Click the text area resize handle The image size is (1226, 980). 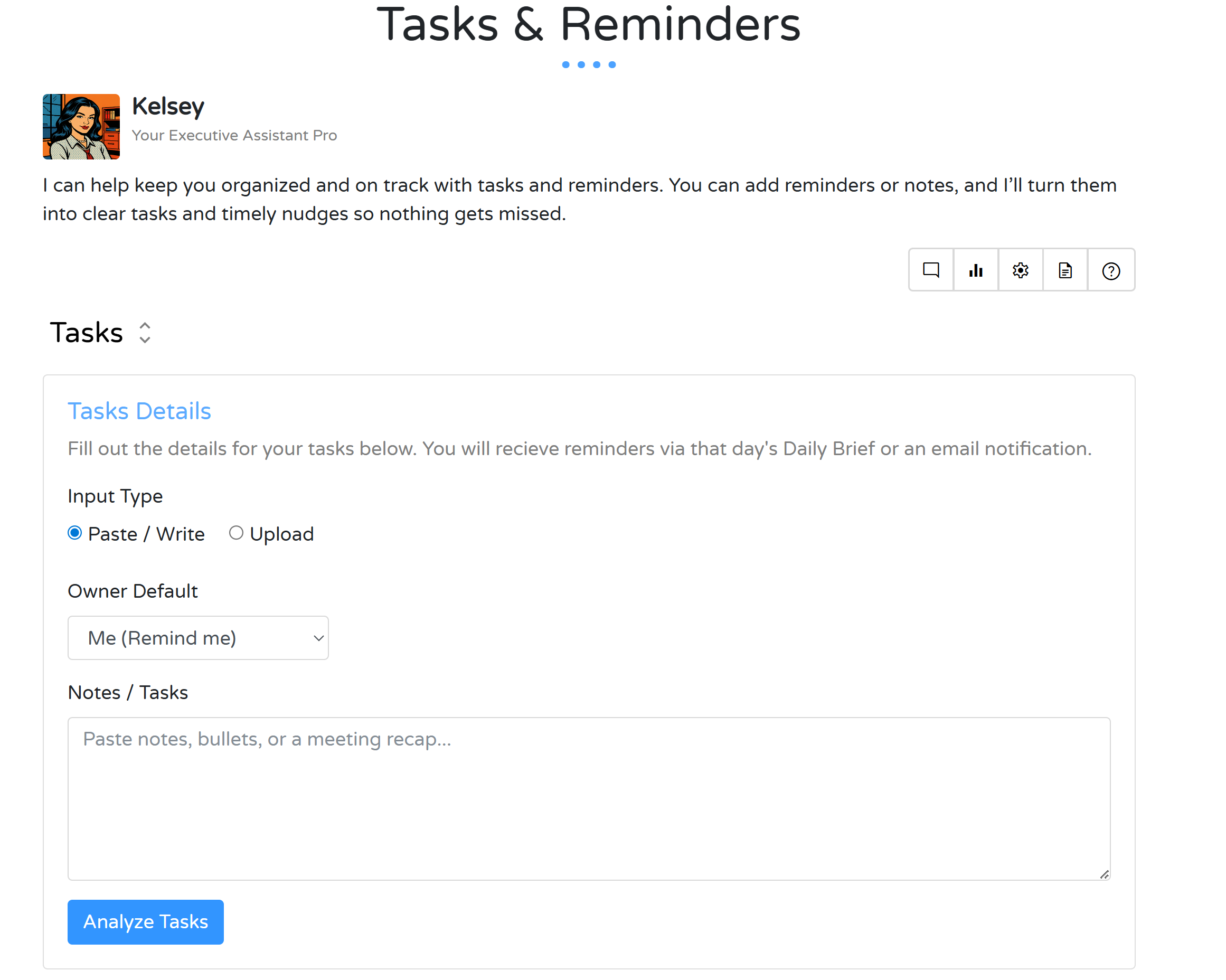point(1104,874)
